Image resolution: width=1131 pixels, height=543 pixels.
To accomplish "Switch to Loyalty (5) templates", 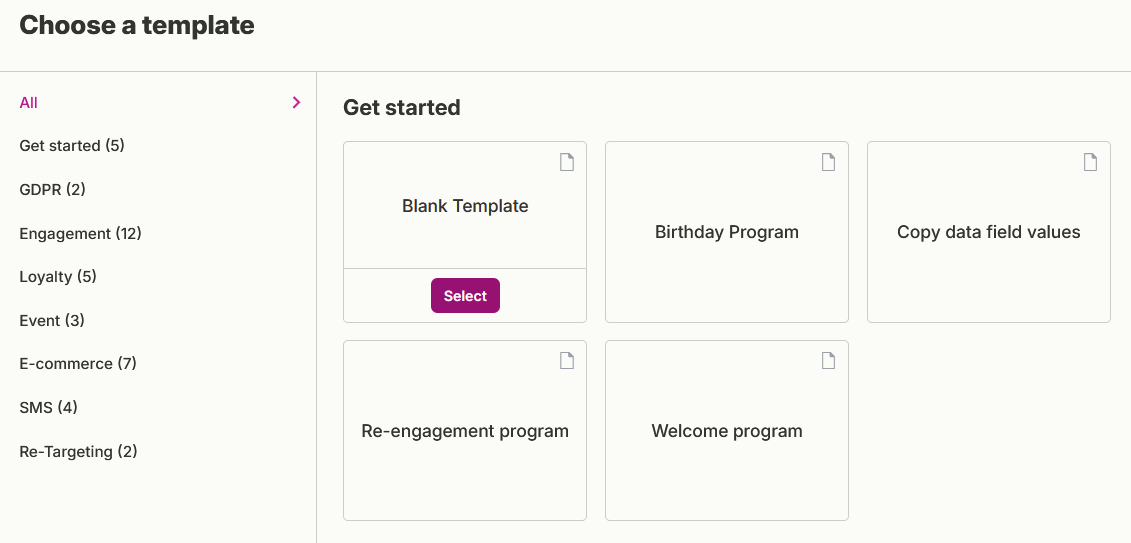I will [58, 277].
